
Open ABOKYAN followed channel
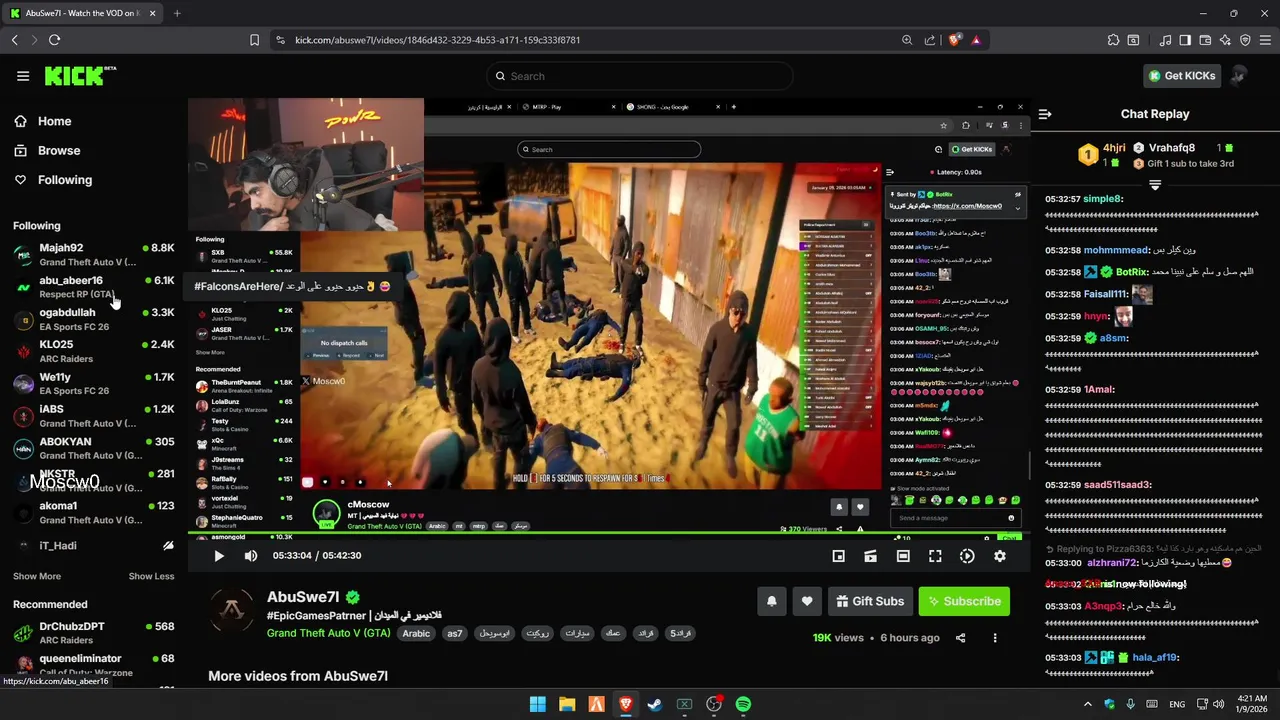(94, 448)
